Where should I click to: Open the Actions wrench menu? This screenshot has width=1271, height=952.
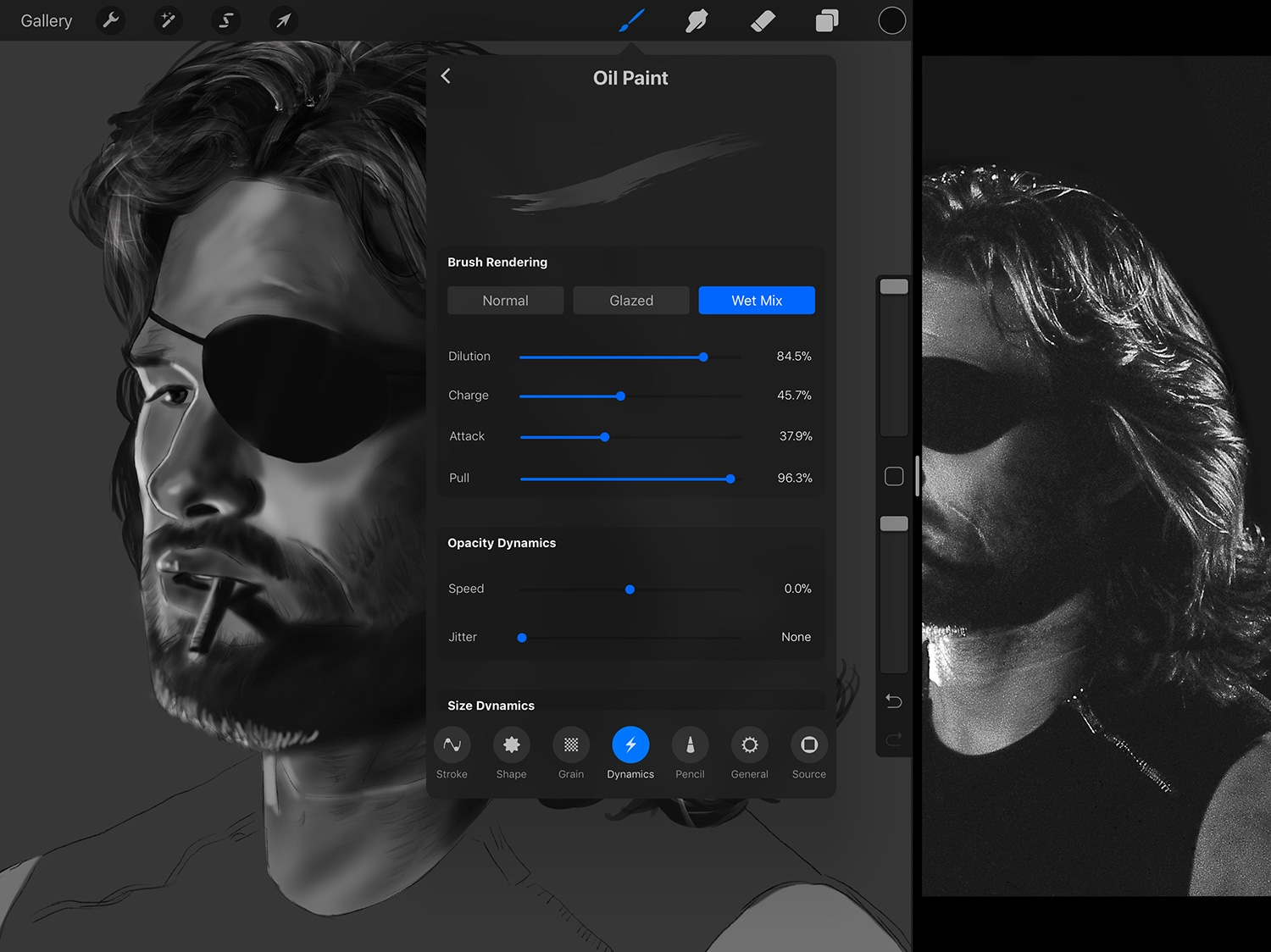click(x=111, y=20)
